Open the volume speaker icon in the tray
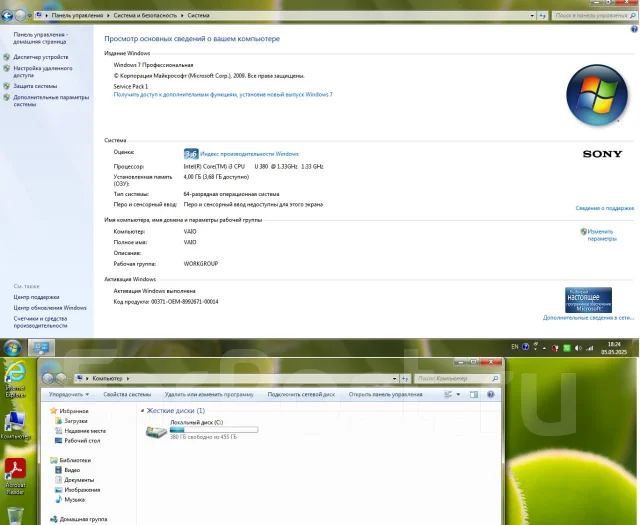640x525 pixels. tap(578, 348)
